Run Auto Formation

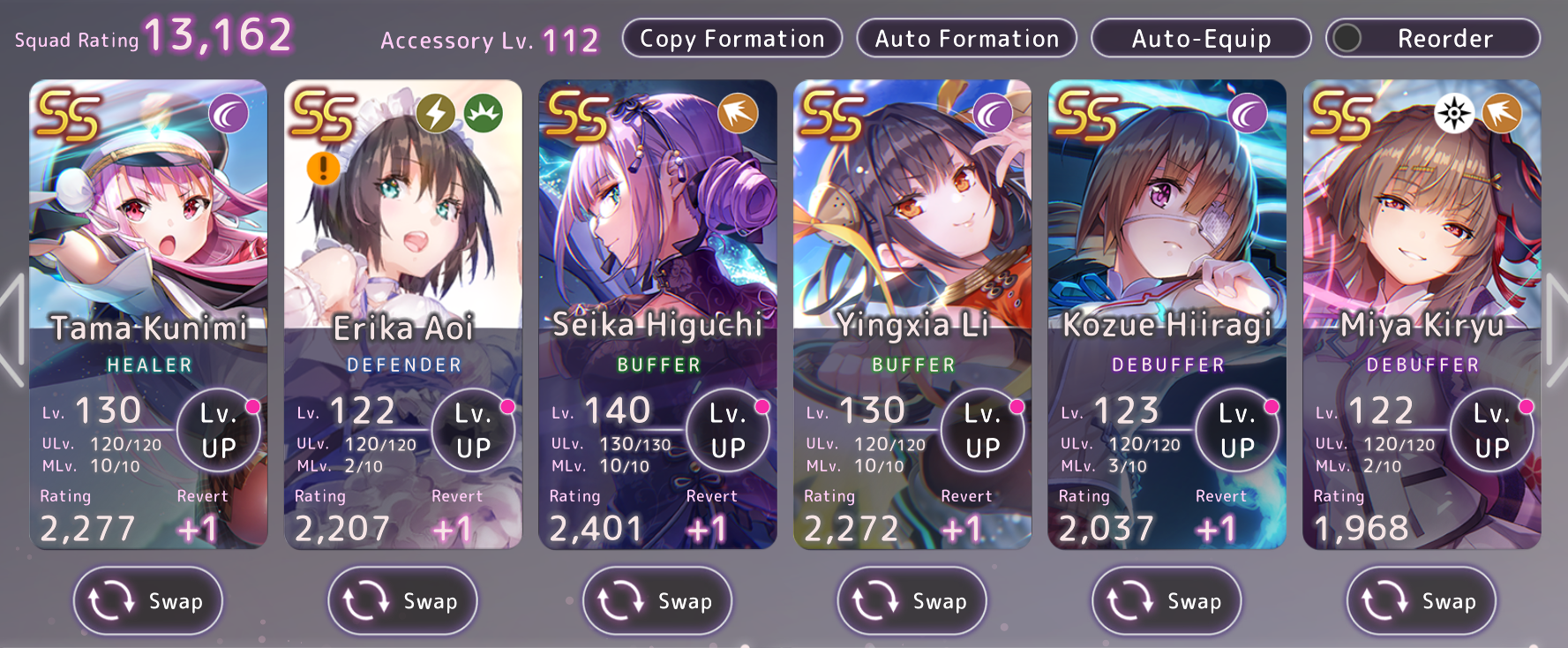(967, 39)
